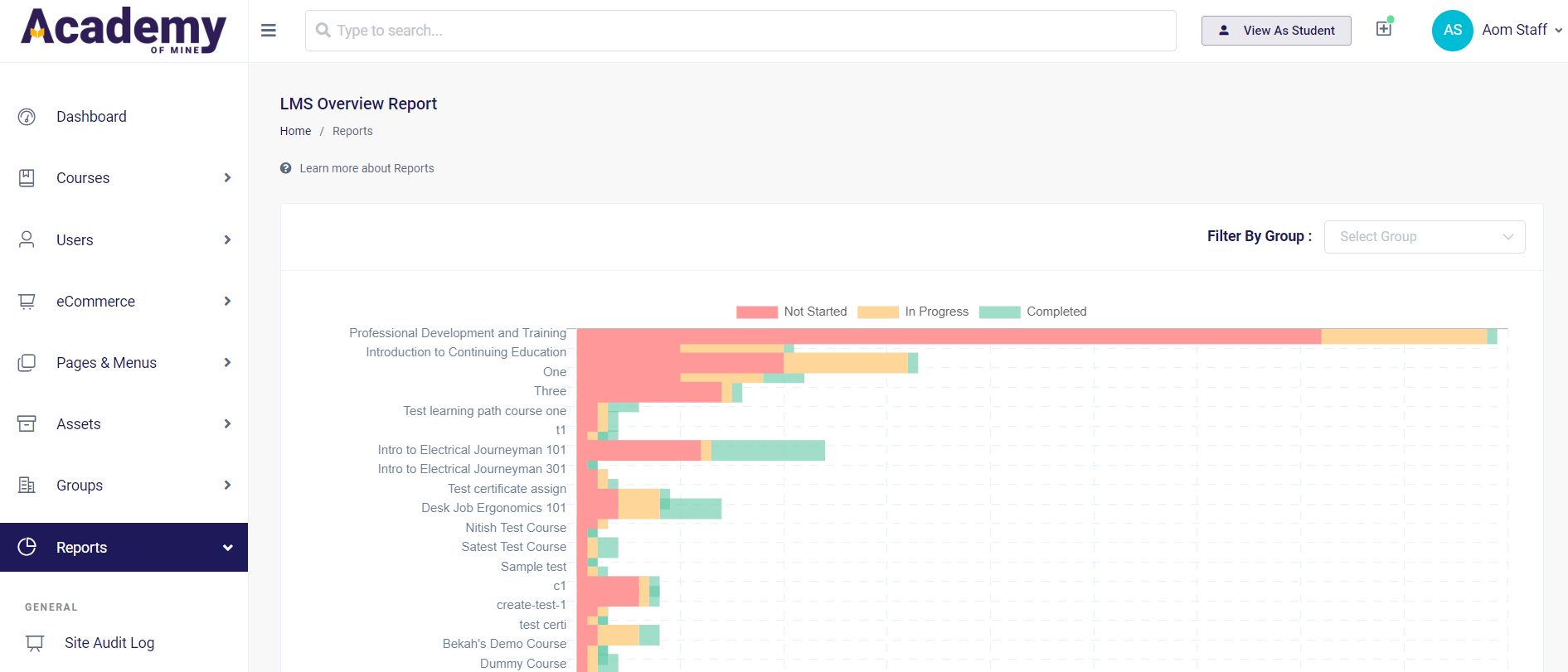
Task: Click the Assets archive box icon
Action: point(27,424)
